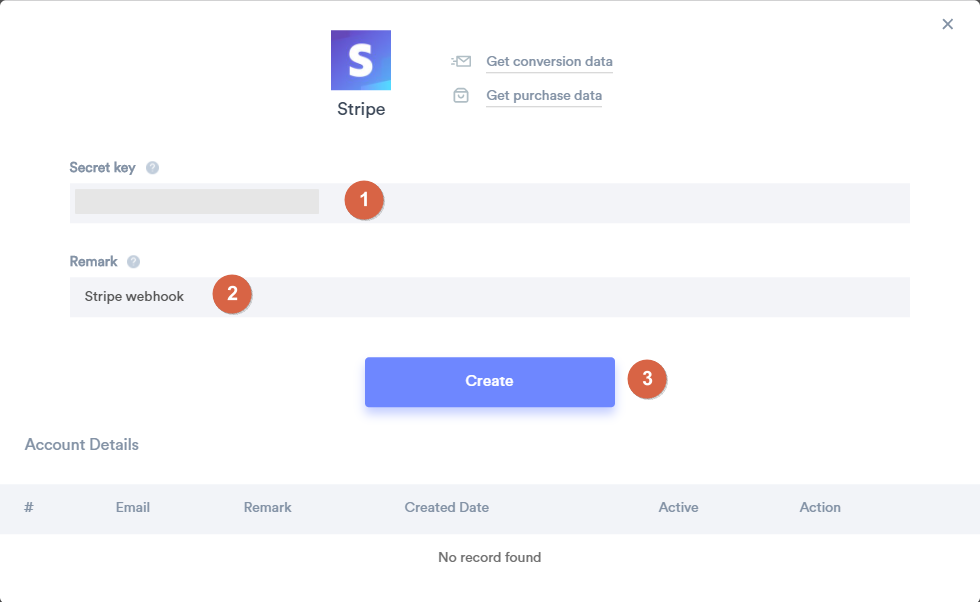The height and width of the screenshot is (602, 980).
Task: Click the Stripe logo icon
Action: tap(361, 60)
